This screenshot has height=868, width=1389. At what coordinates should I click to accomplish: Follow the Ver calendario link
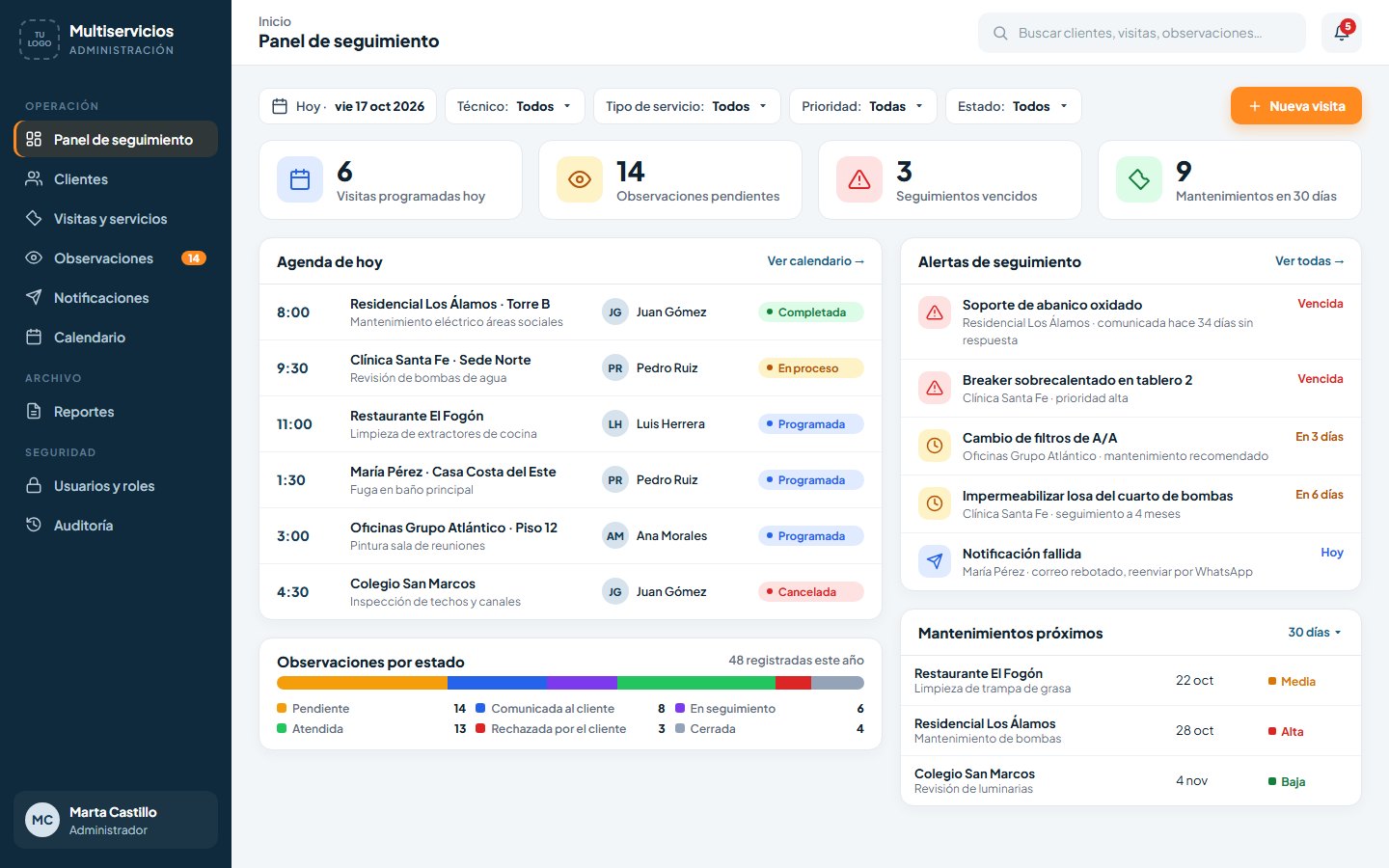click(x=816, y=261)
